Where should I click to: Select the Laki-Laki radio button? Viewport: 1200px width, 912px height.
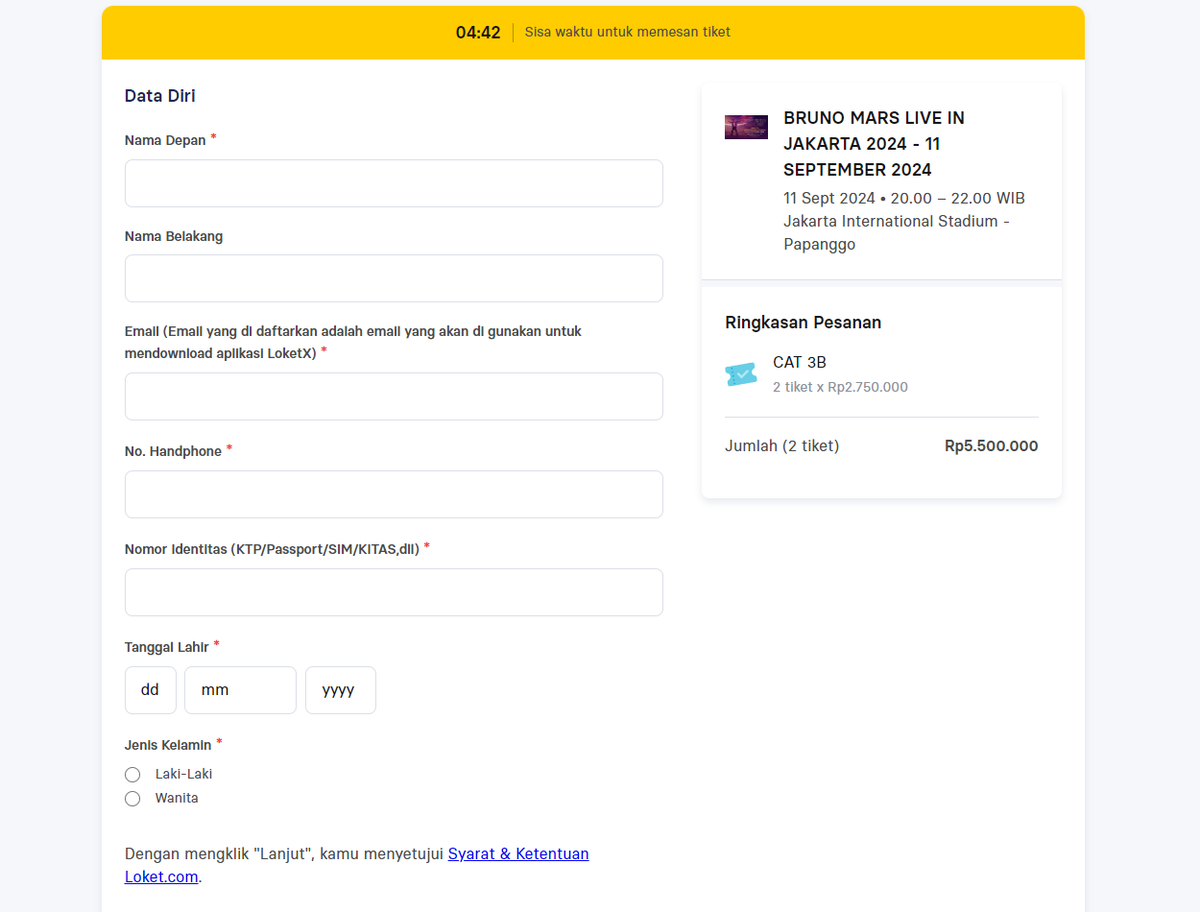click(132, 775)
